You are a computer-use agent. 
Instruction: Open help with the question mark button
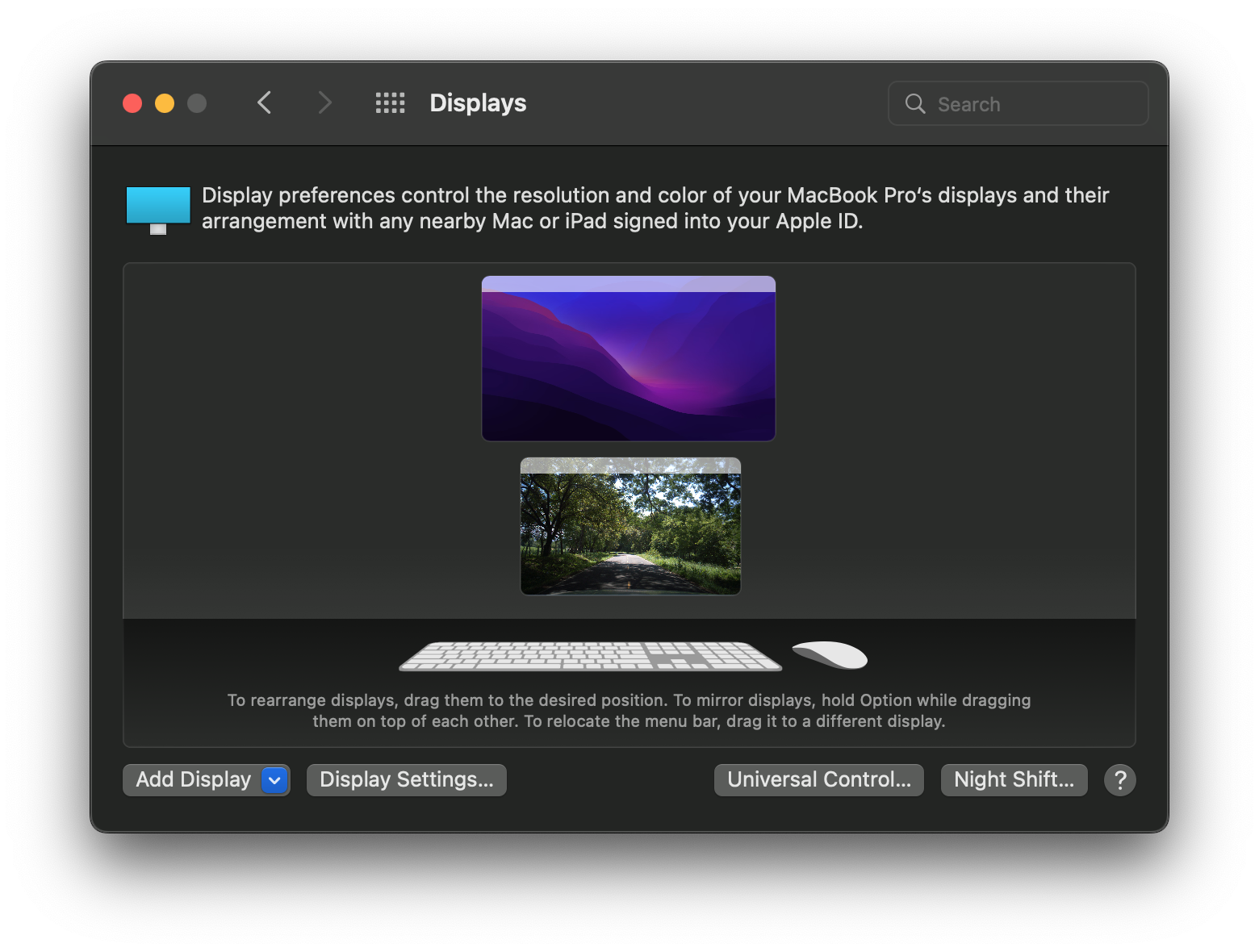(1119, 780)
